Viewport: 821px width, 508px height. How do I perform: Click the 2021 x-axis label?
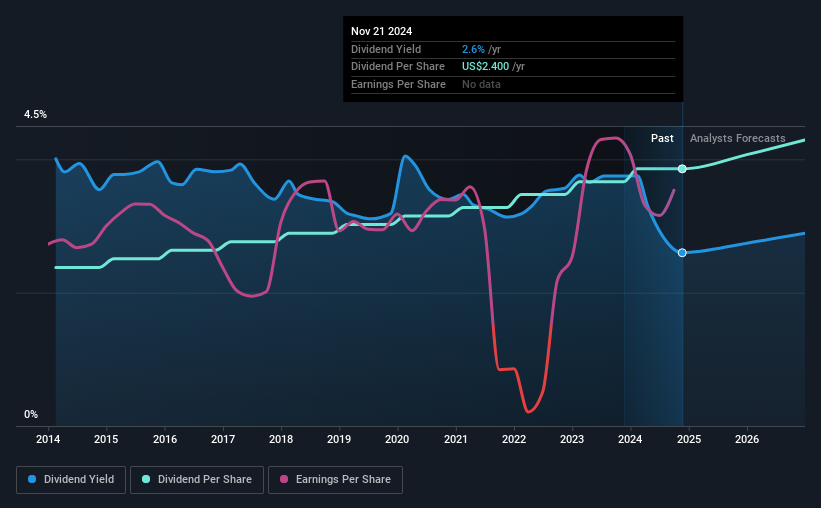(456, 439)
